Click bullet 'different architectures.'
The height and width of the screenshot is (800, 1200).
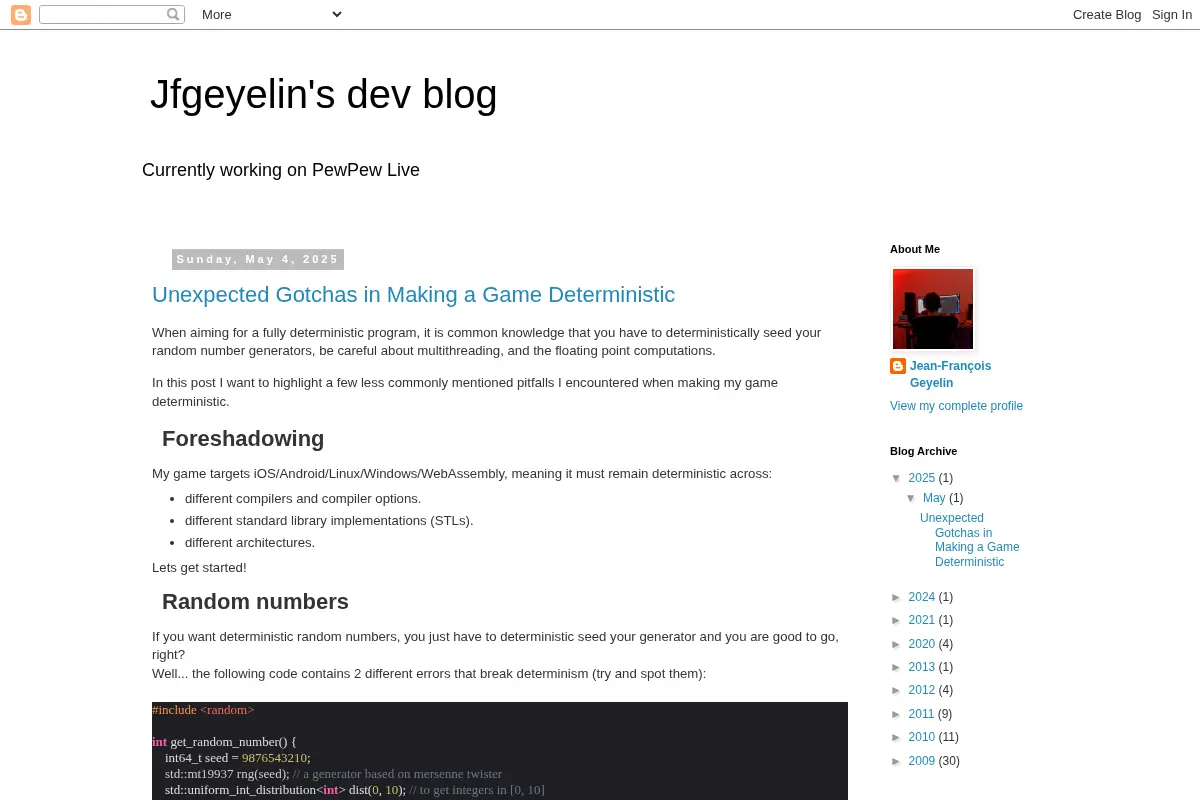250,543
